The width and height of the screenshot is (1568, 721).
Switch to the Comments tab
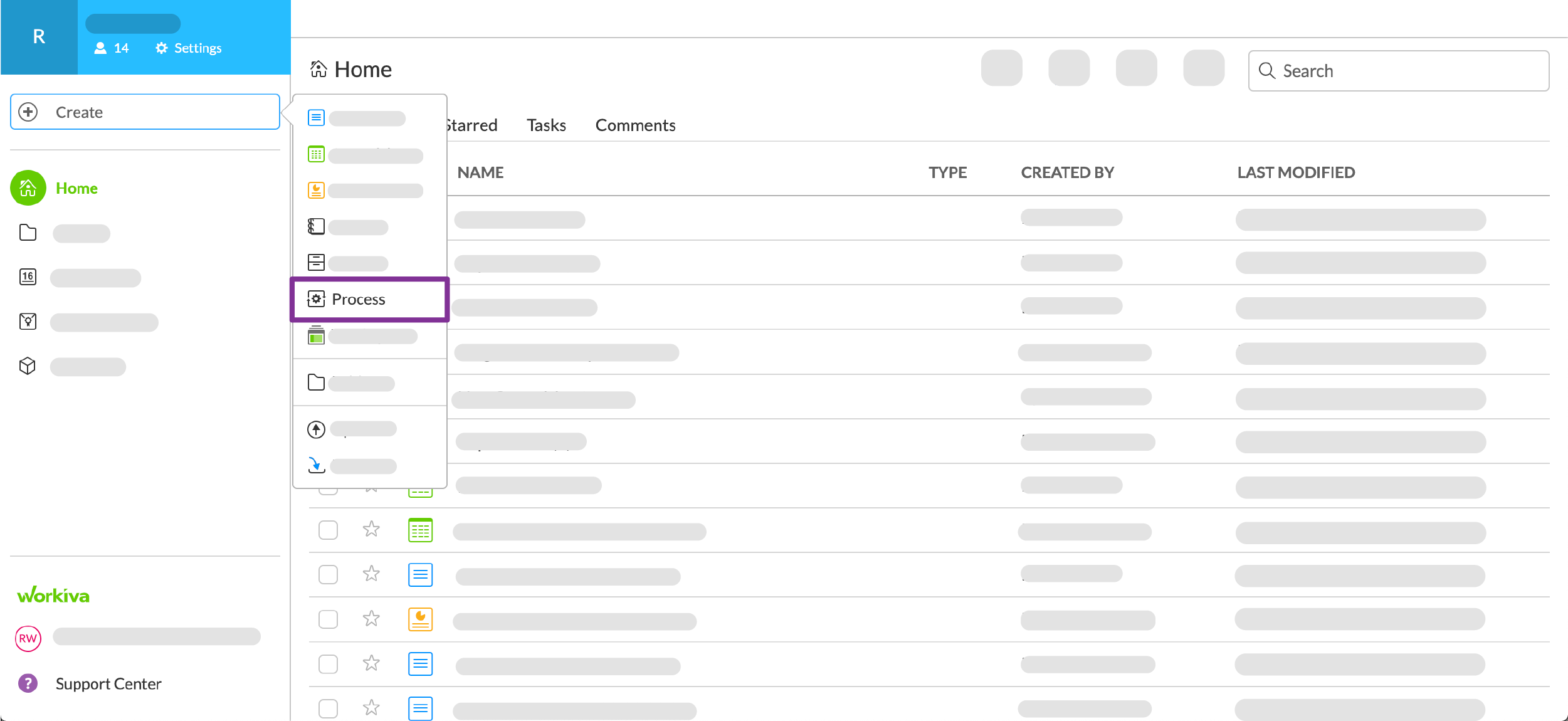tap(635, 125)
